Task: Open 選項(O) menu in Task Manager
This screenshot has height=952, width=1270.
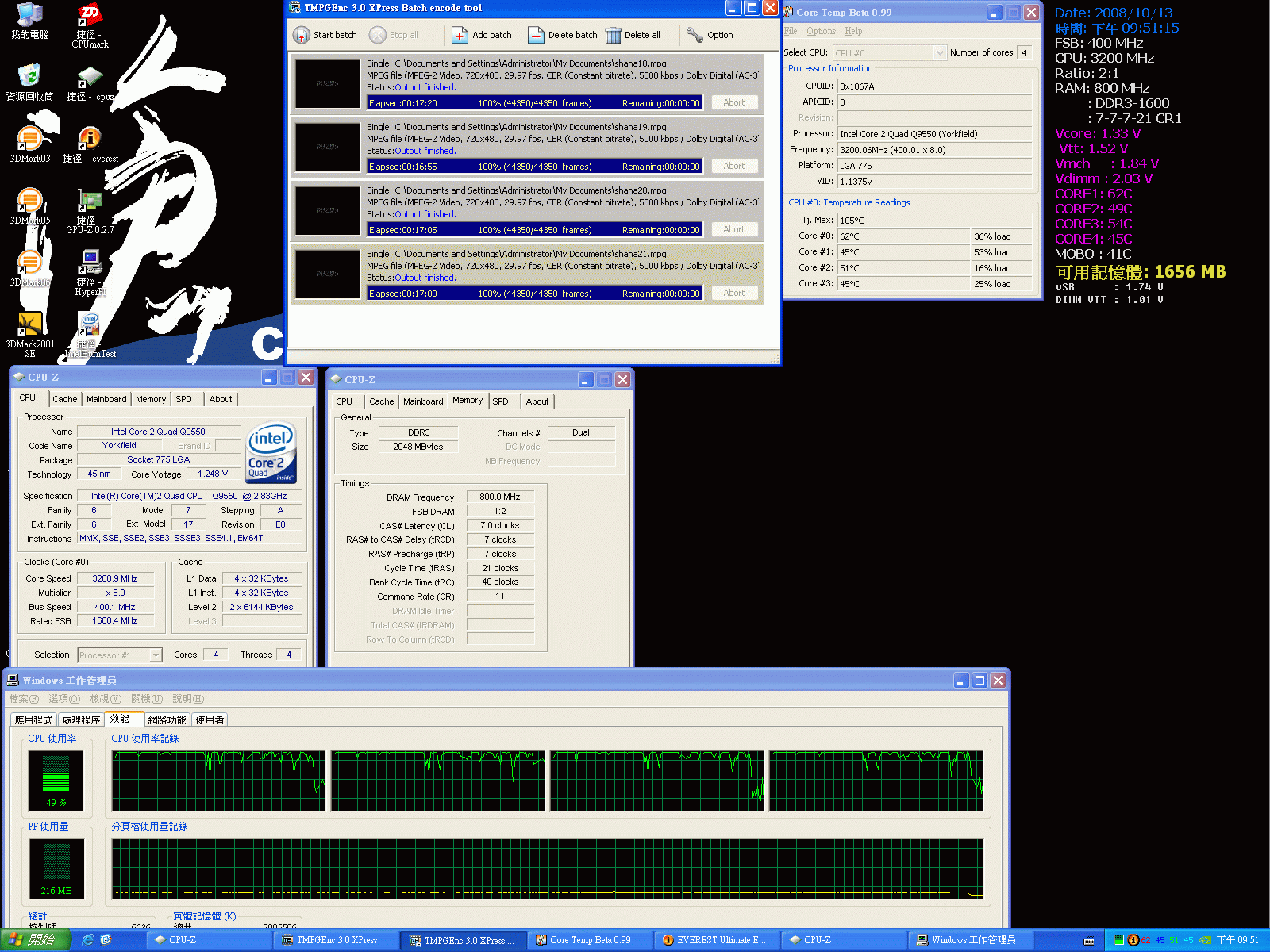Action: (64, 699)
